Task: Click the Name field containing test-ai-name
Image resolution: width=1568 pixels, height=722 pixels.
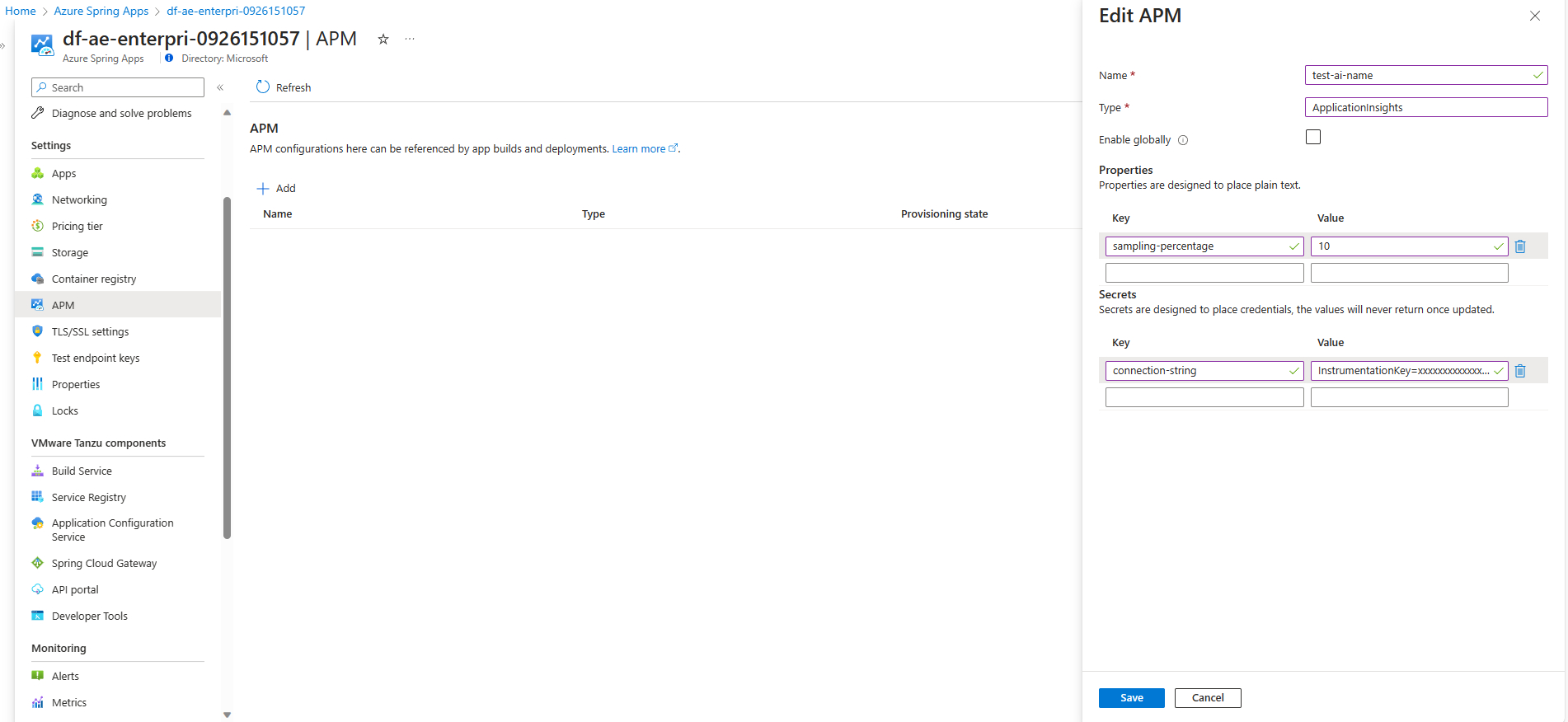Action: coord(1426,75)
